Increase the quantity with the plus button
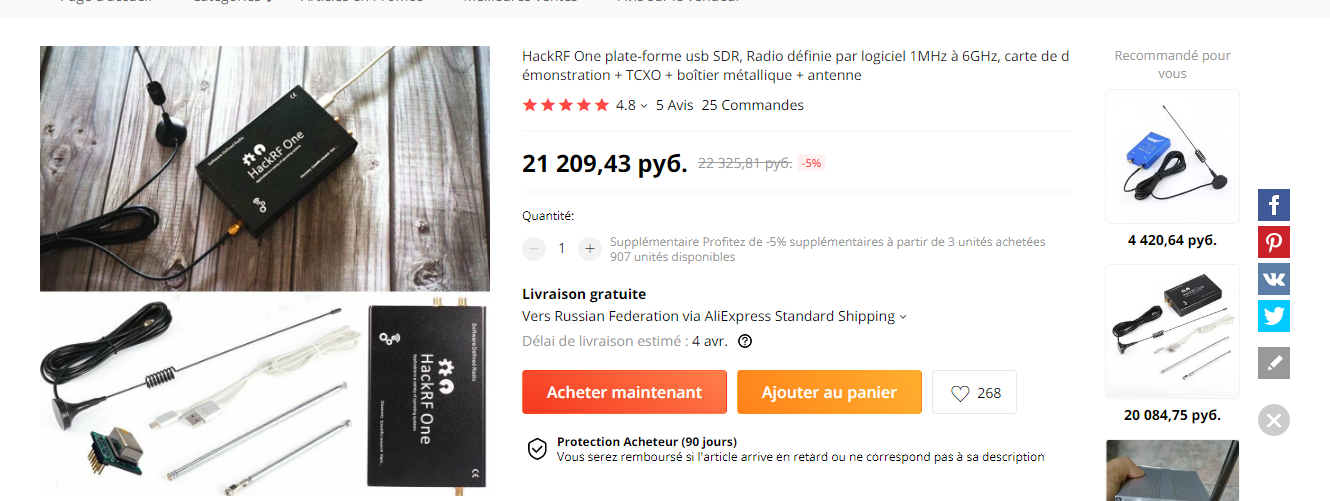The width and height of the screenshot is (1330, 501). click(x=590, y=248)
